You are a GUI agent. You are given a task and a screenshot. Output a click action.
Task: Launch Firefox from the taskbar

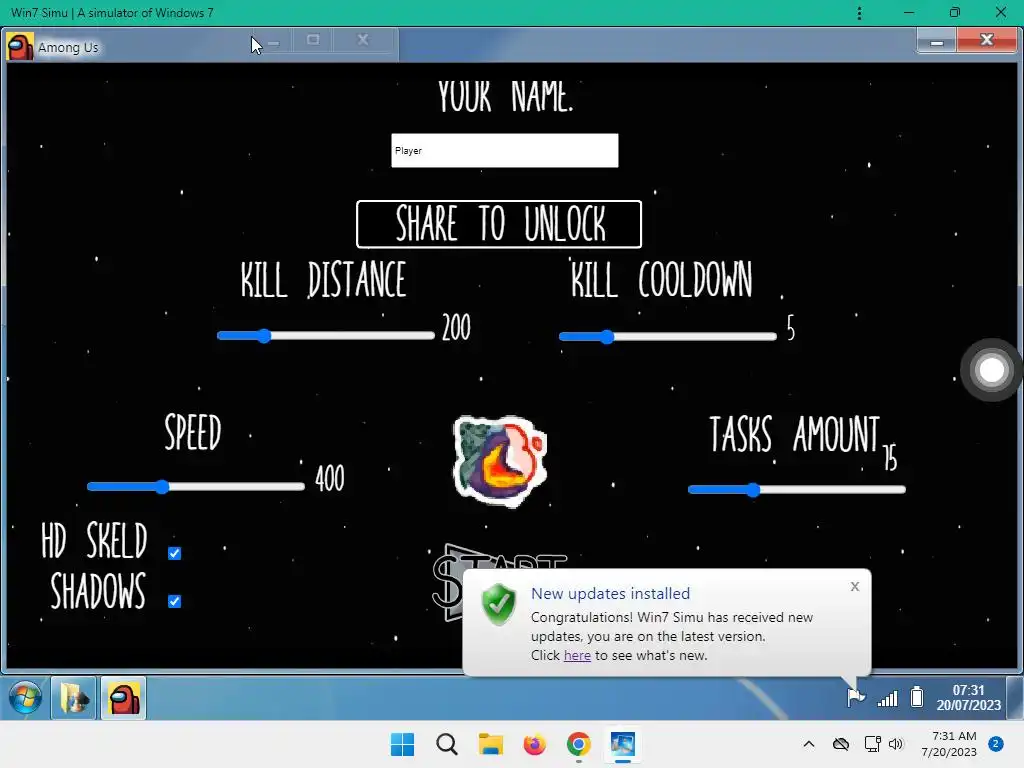[x=534, y=744]
